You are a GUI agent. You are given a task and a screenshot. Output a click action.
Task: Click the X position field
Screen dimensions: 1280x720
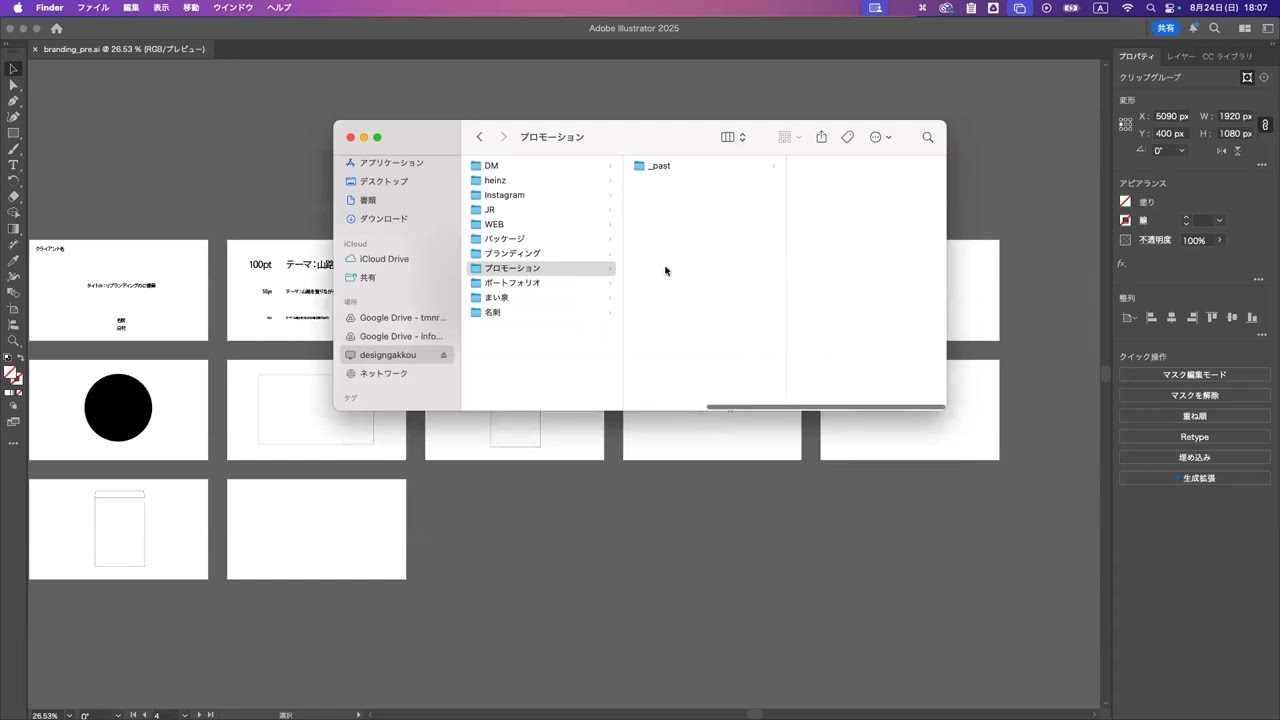(1171, 117)
